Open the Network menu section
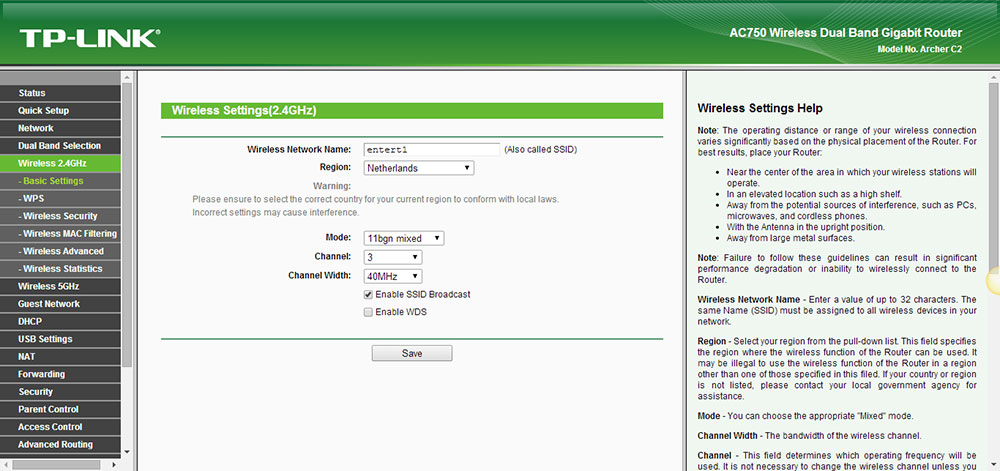 click(x=60, y=128)
